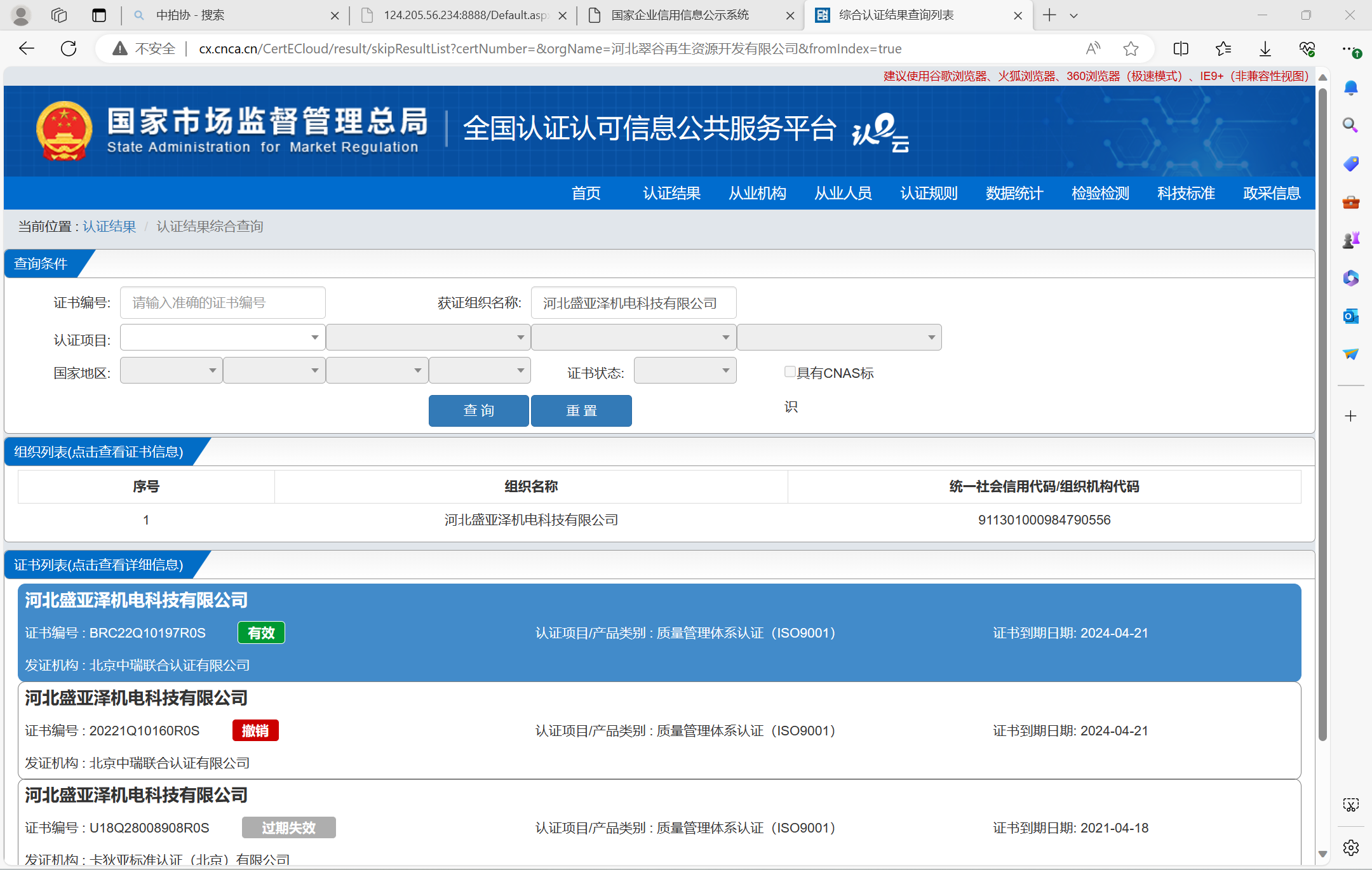Open browser essentials heart icon
Image resolution: width=1372 pixels, height=870 pixels.
click(x=1307, y=48)
